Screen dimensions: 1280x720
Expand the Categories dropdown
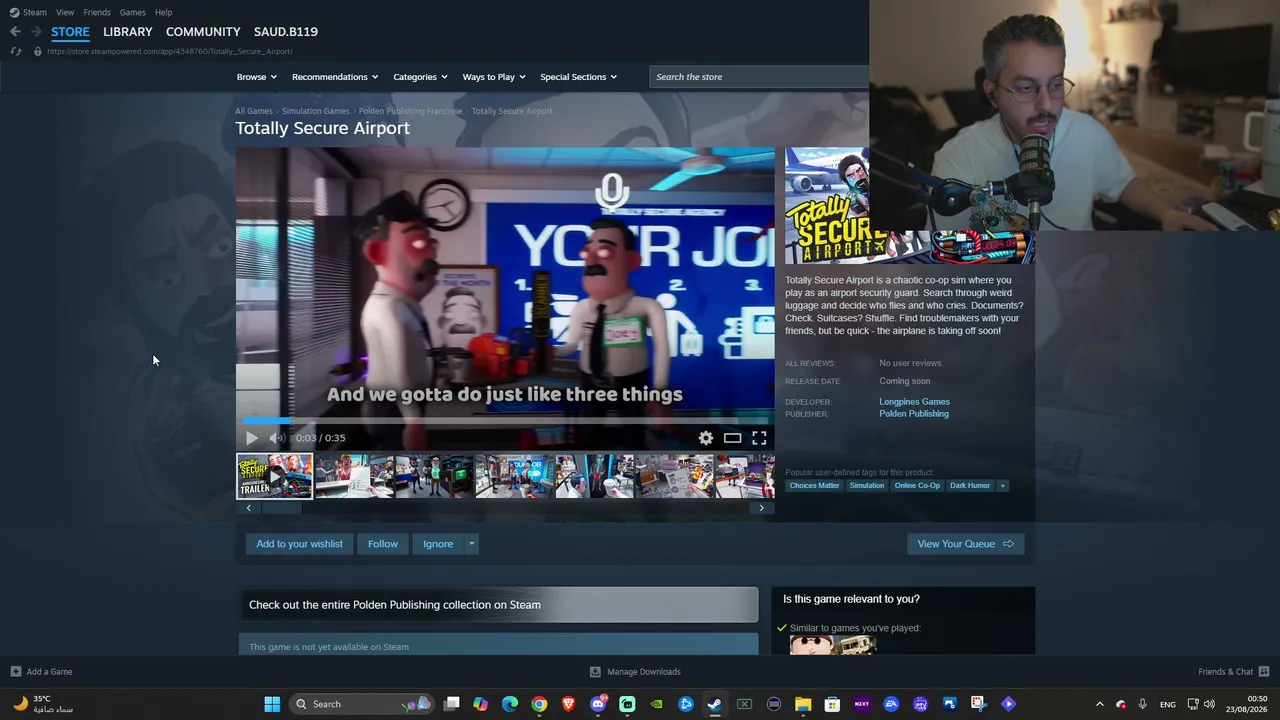(420, 77)
